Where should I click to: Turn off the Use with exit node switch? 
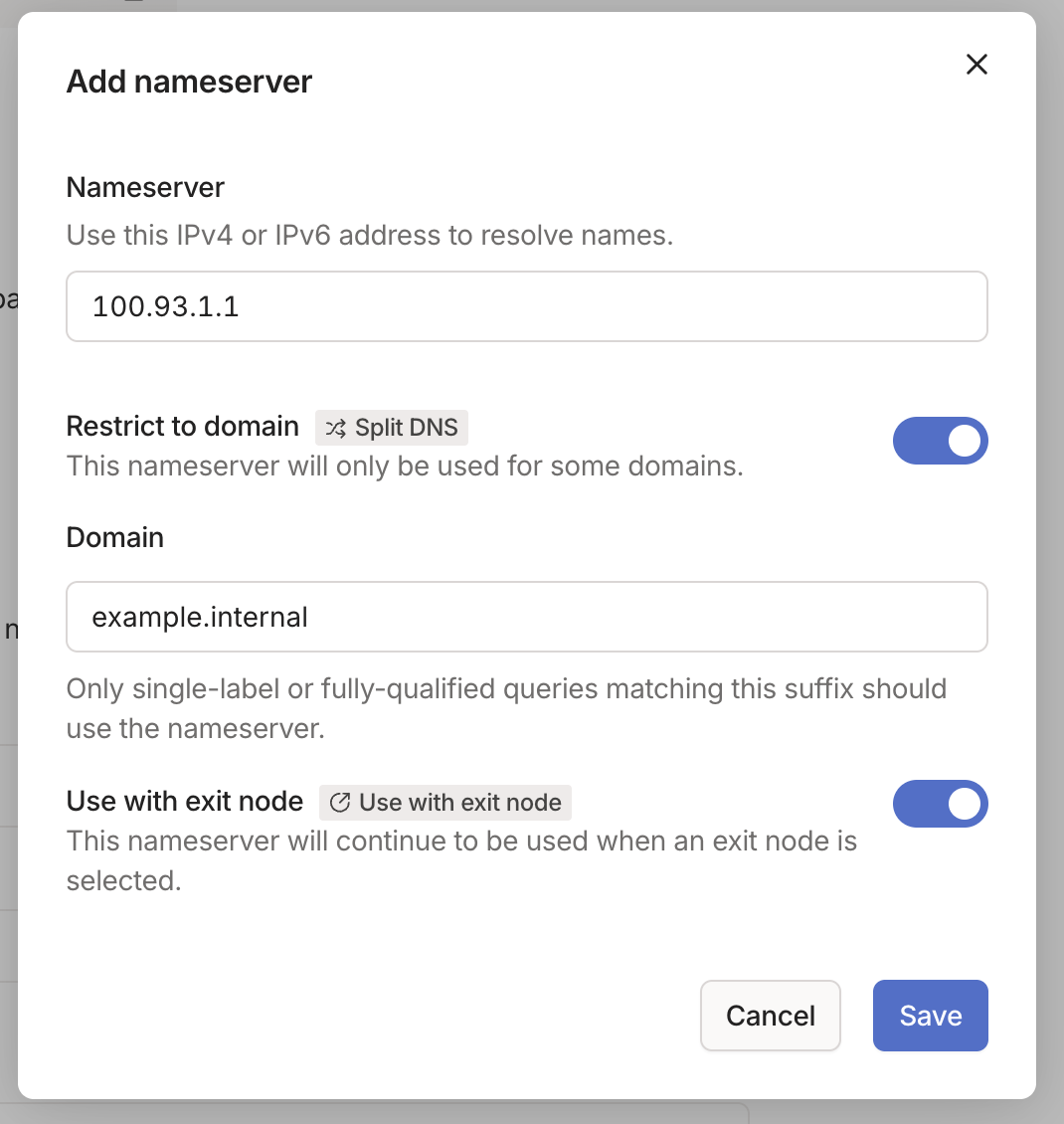(940, 804)
